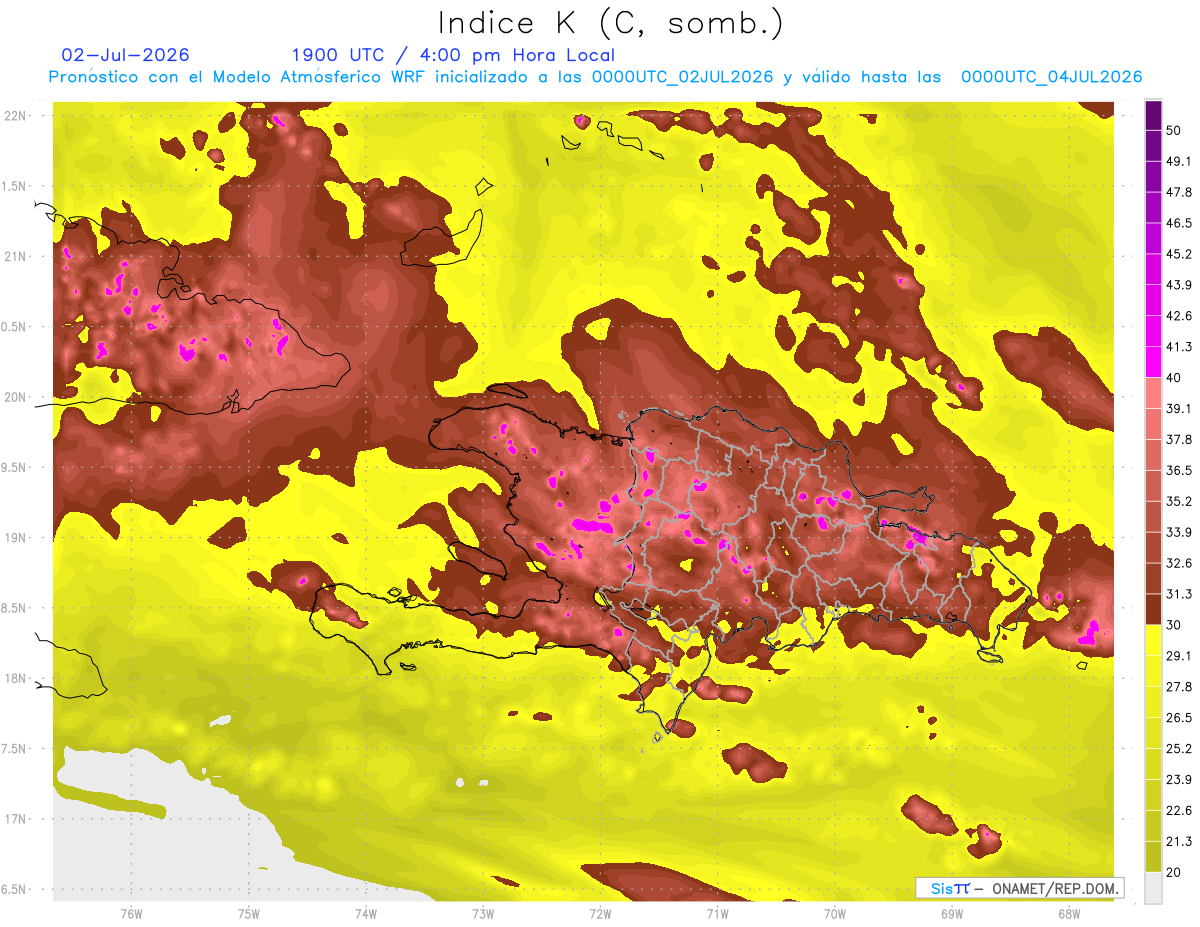Screen dimensions: 1200x927
Task: Click the longitude axis label "68W"
Action: [1069, 914]
